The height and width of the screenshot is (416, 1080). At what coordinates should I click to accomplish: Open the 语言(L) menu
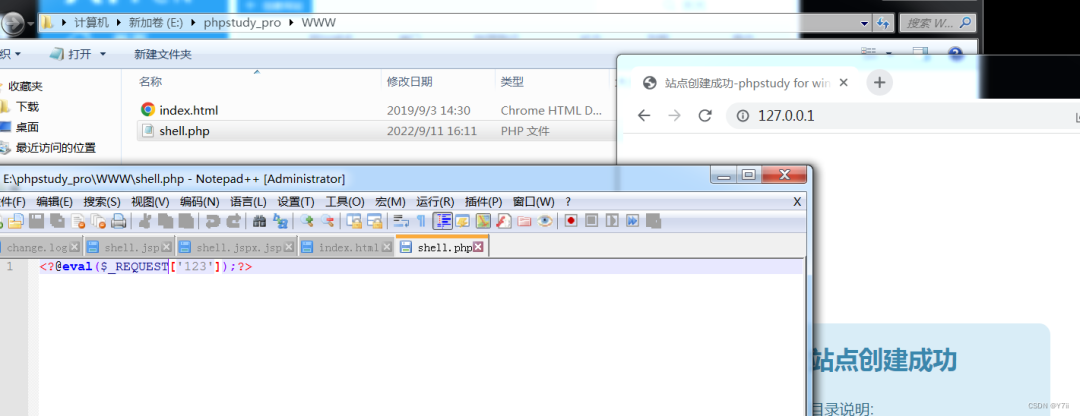[x=248, y=202]
